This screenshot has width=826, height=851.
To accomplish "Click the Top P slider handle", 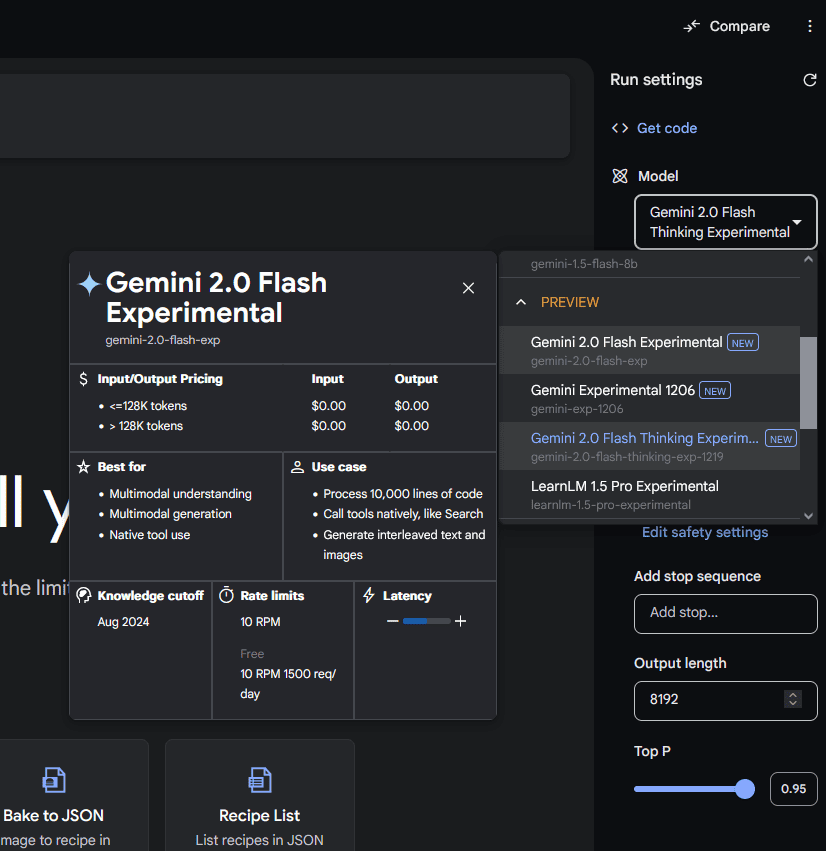I will click(745, 789).
